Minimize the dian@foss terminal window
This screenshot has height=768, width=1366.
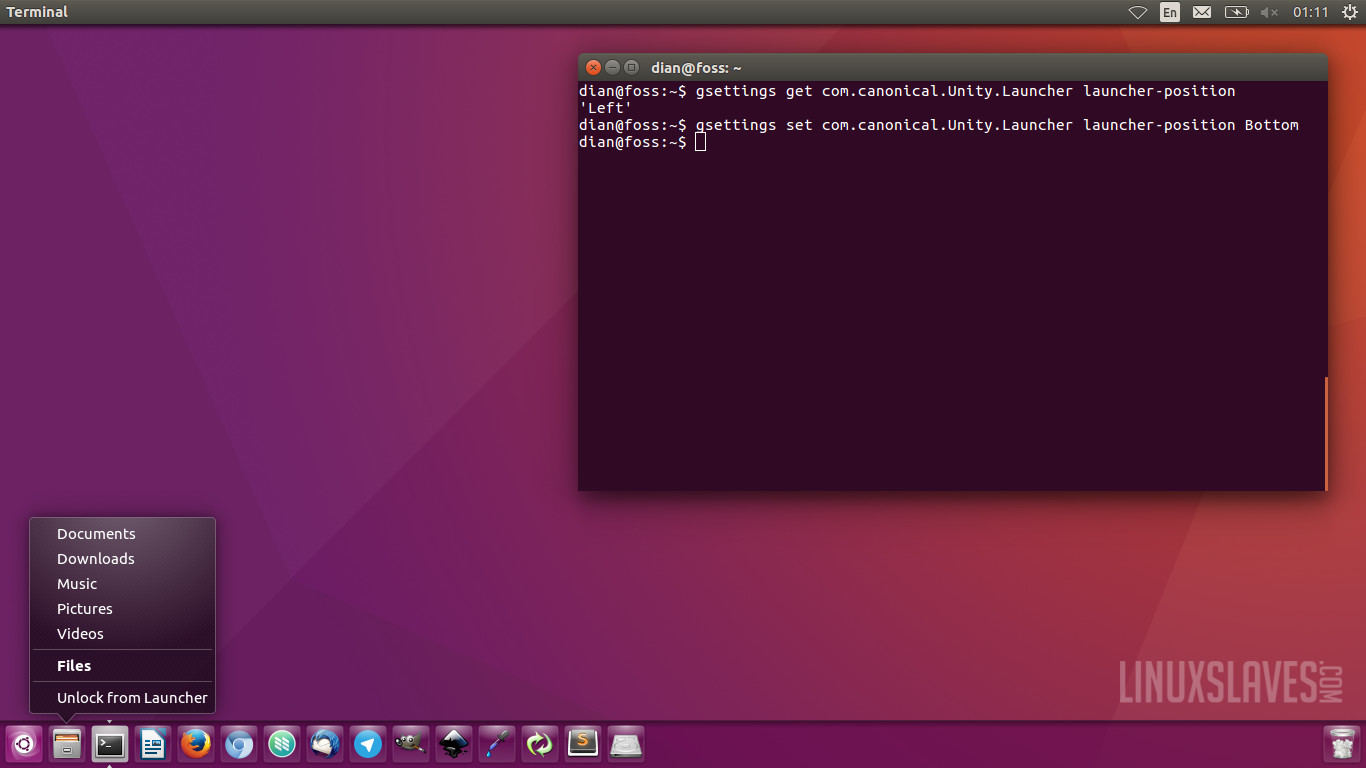point(612,68)
